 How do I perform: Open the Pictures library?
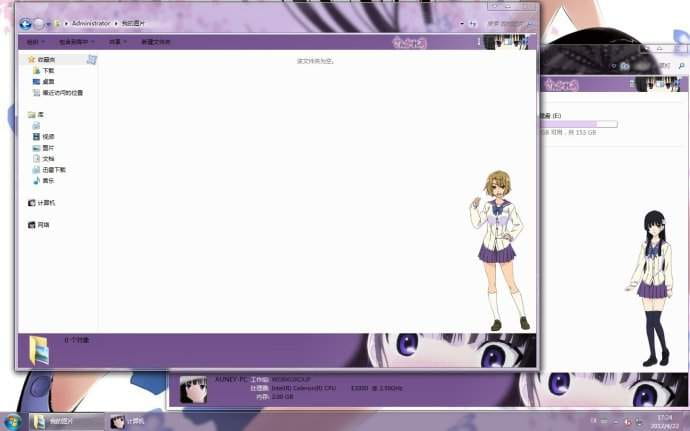click(47, 148)
